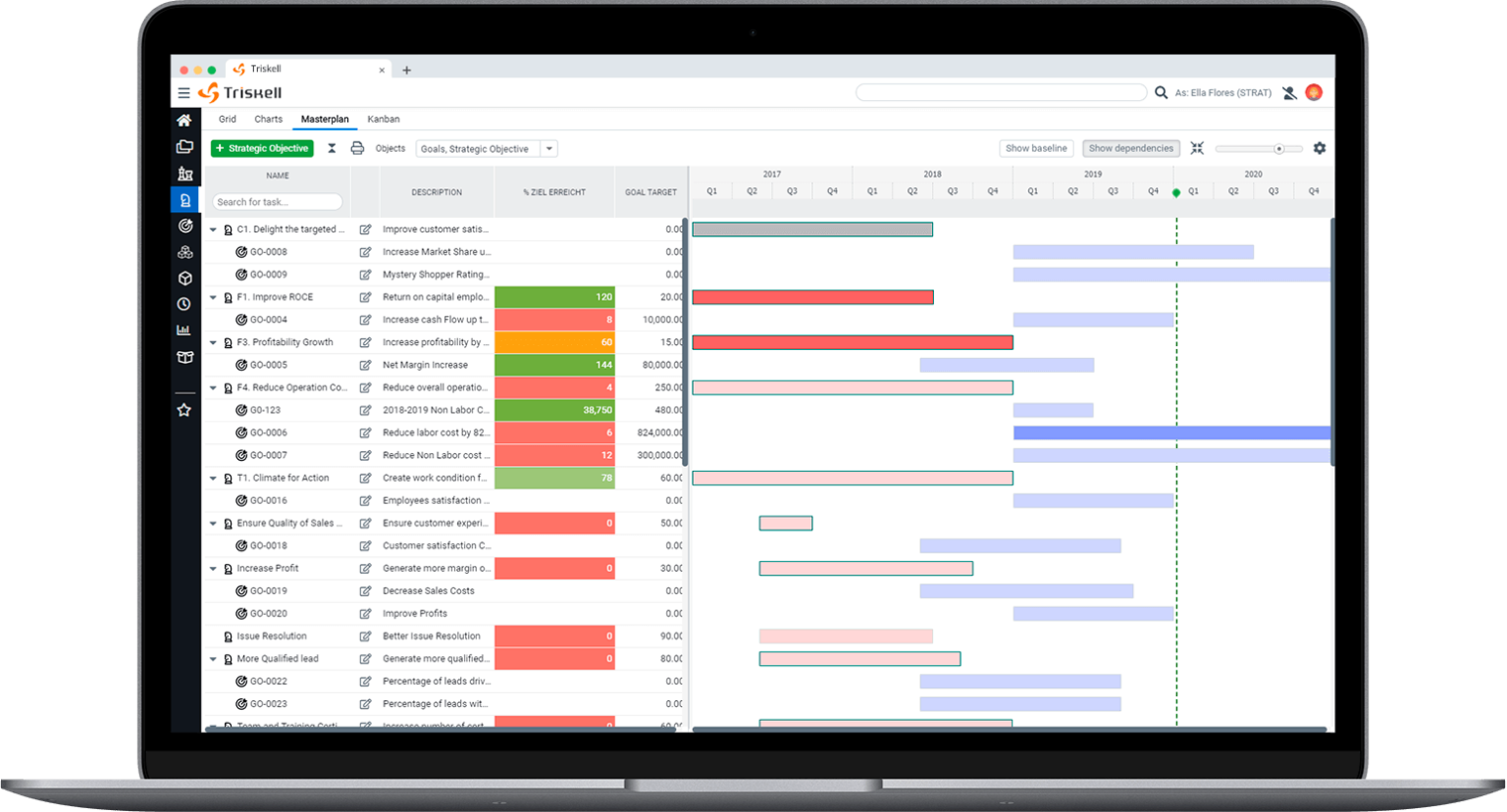Switch to Grid tab
Viewport: 1507px width, 812px height.
click(x=228, y=119)
